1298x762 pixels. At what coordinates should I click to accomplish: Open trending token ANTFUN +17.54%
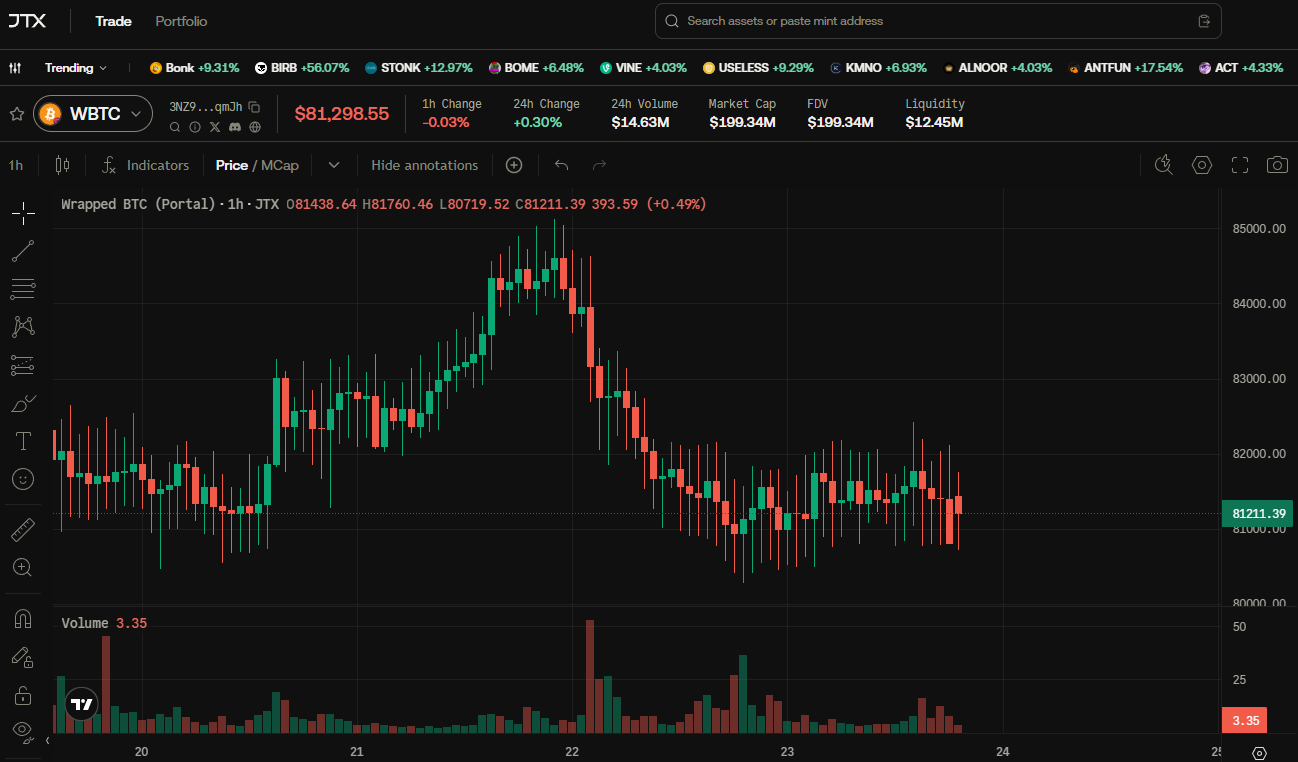(1125, 68)
